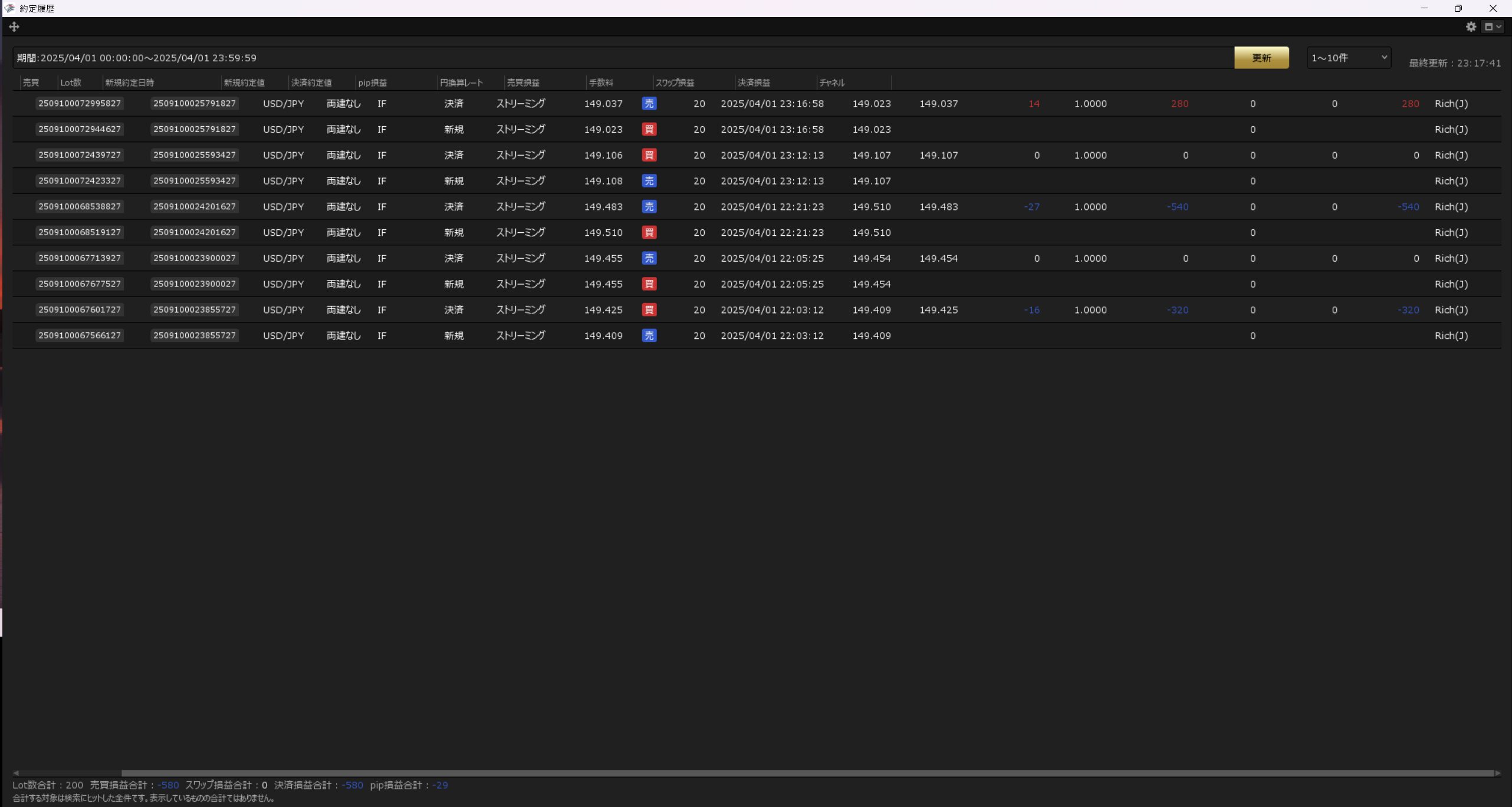
Task: Click the blue 売 badge in the first row
Action: point(649,104)
